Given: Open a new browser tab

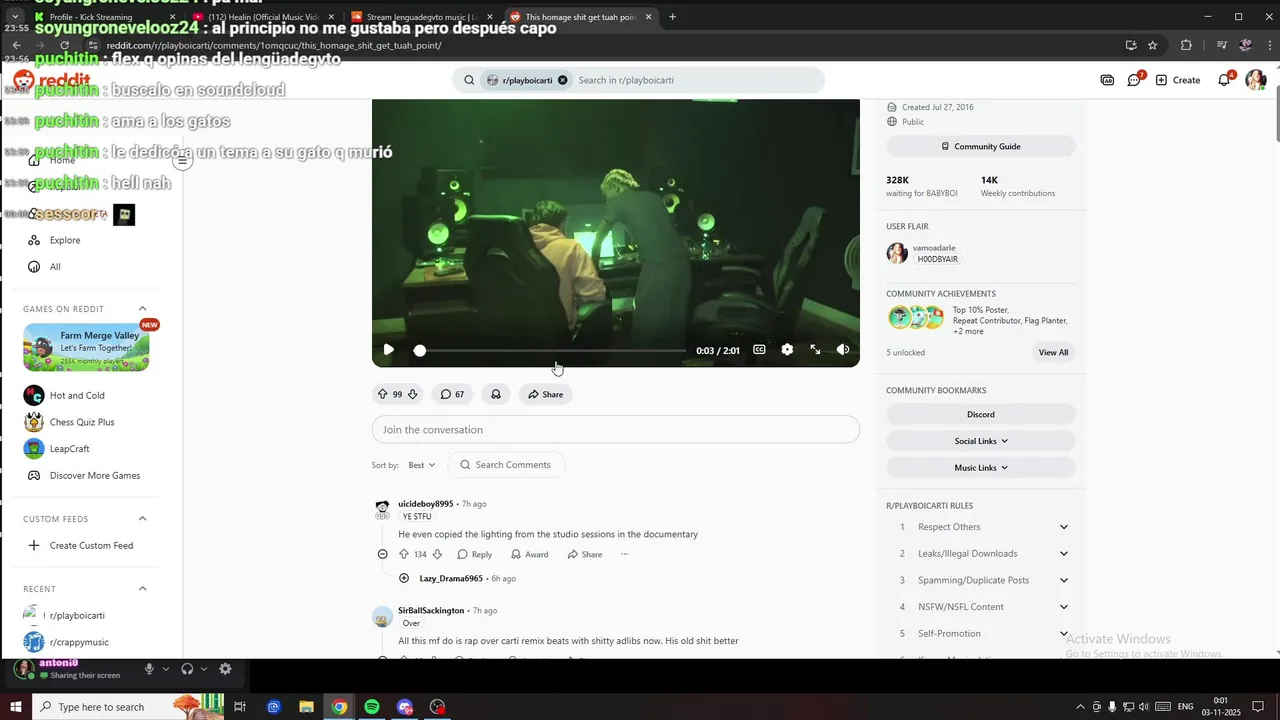Looking at the screenshot, I should (672, 17).
